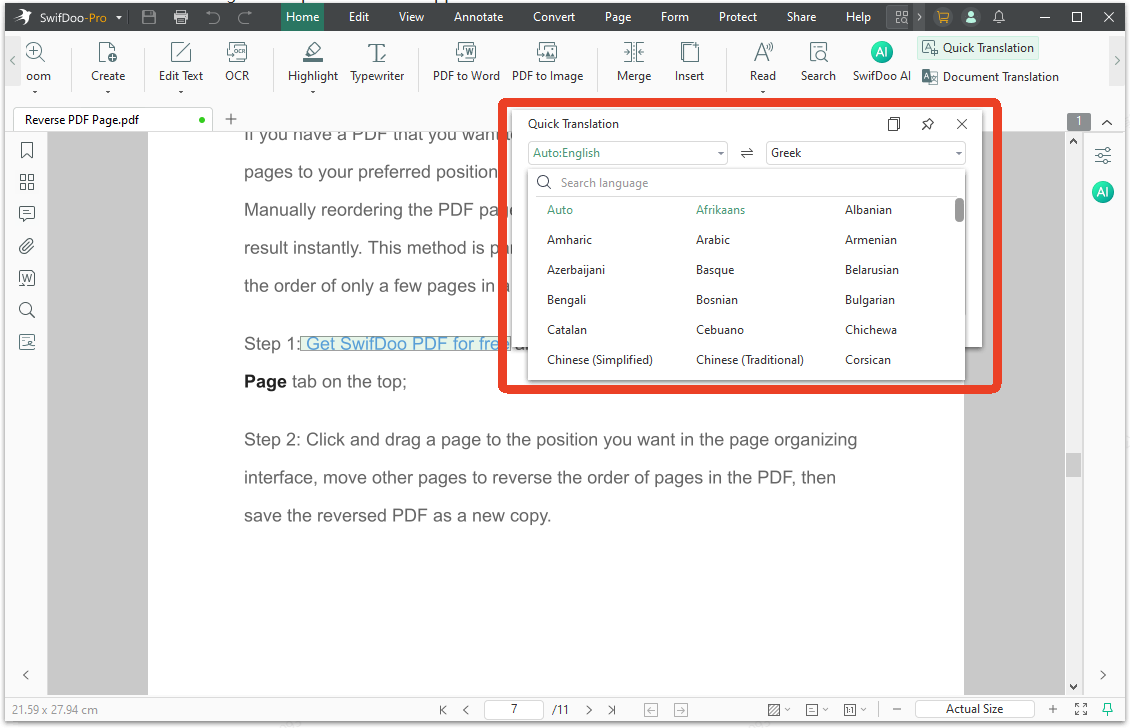Image resolution: width=1130 pixels, height=728 pixels.
Task: Click the Insert page tool
Action: [690, 62]
